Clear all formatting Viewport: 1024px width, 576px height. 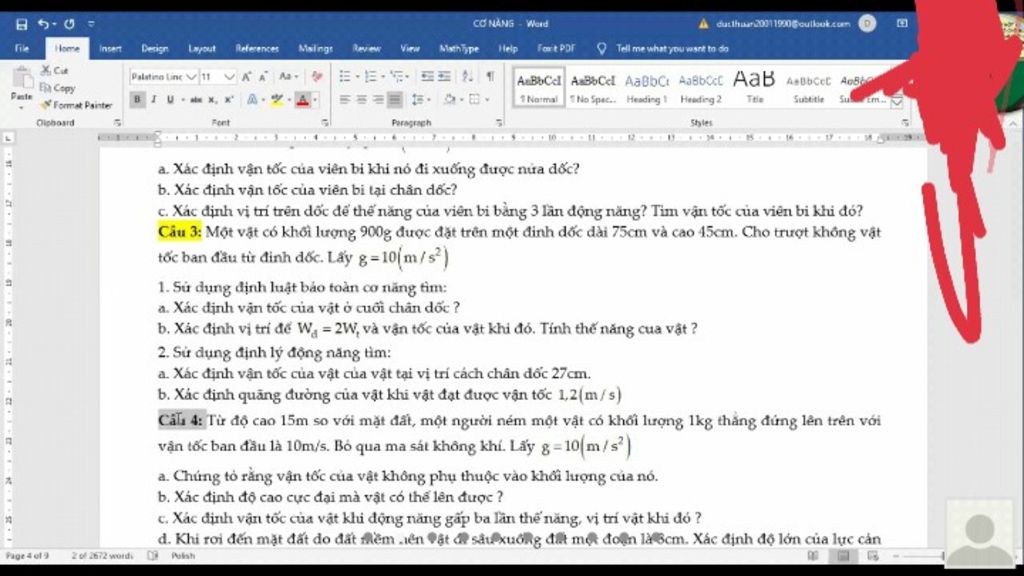point(317,77)
